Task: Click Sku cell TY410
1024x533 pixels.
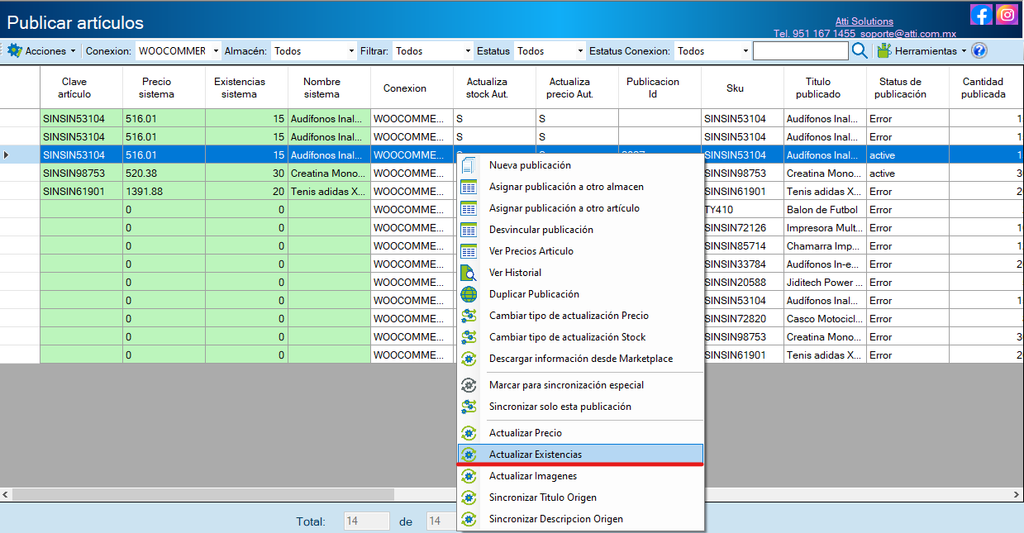Action: [742, 210]
